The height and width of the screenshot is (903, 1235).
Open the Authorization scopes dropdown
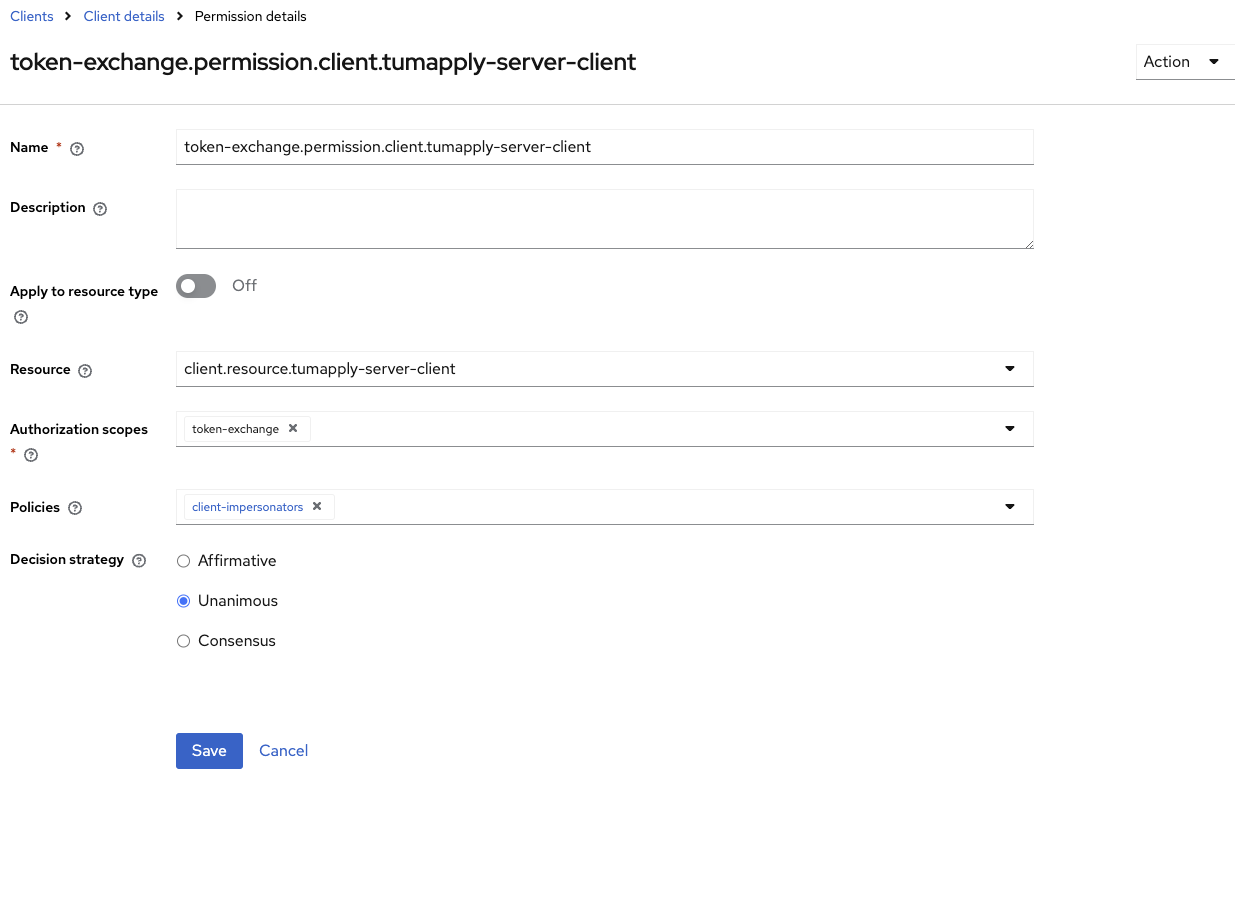tap(1010, 428)
